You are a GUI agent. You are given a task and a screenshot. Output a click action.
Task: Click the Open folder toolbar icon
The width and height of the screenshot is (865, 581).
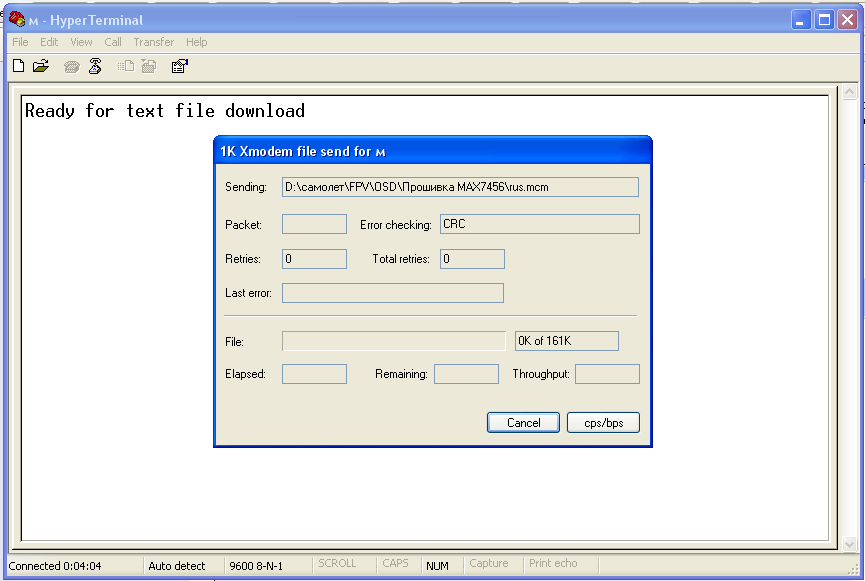tap(41, 66)
